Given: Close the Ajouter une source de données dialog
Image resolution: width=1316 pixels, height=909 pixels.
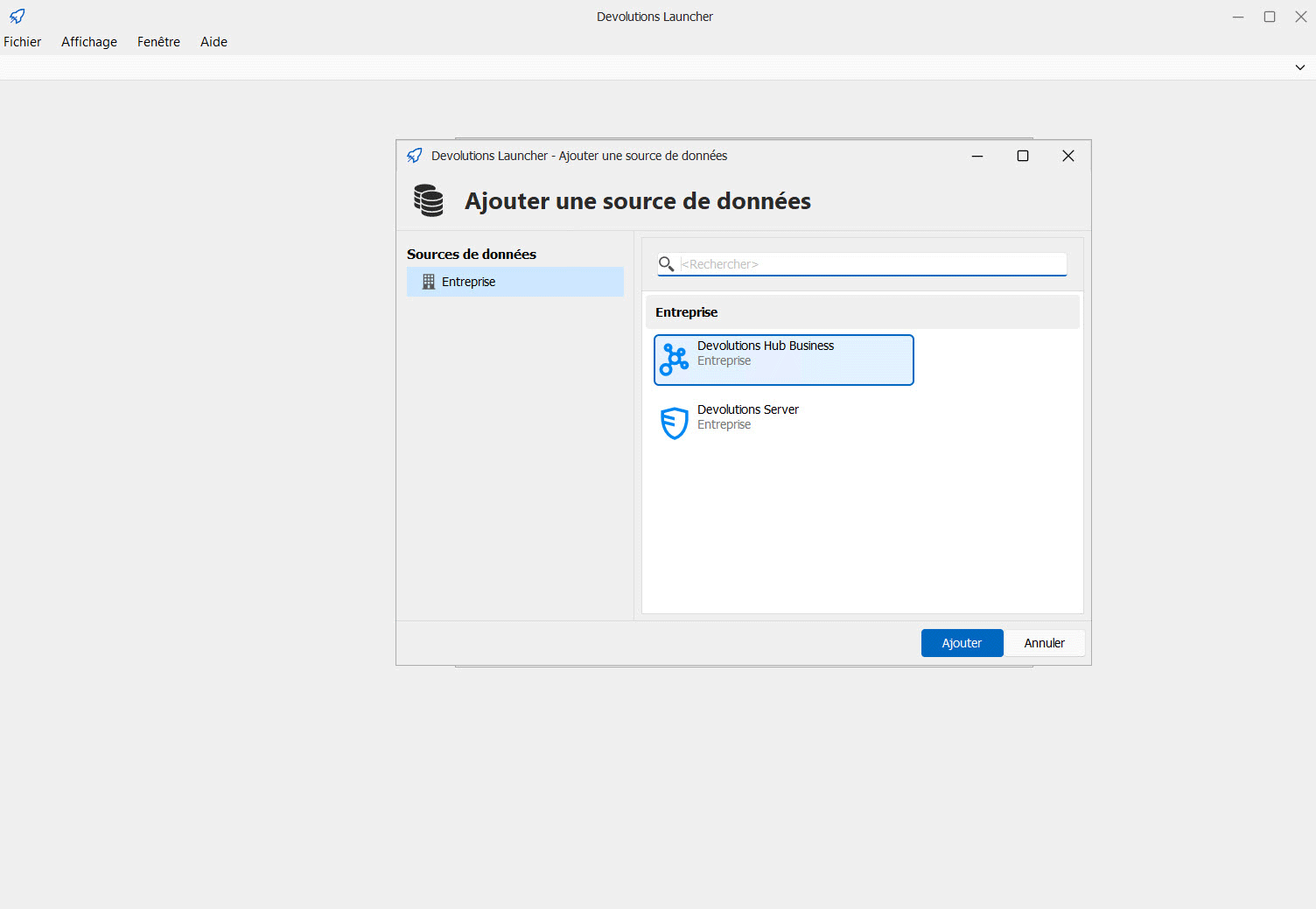Looking at the screenshot, I should pyautogui.click(x=1068, y=156).
